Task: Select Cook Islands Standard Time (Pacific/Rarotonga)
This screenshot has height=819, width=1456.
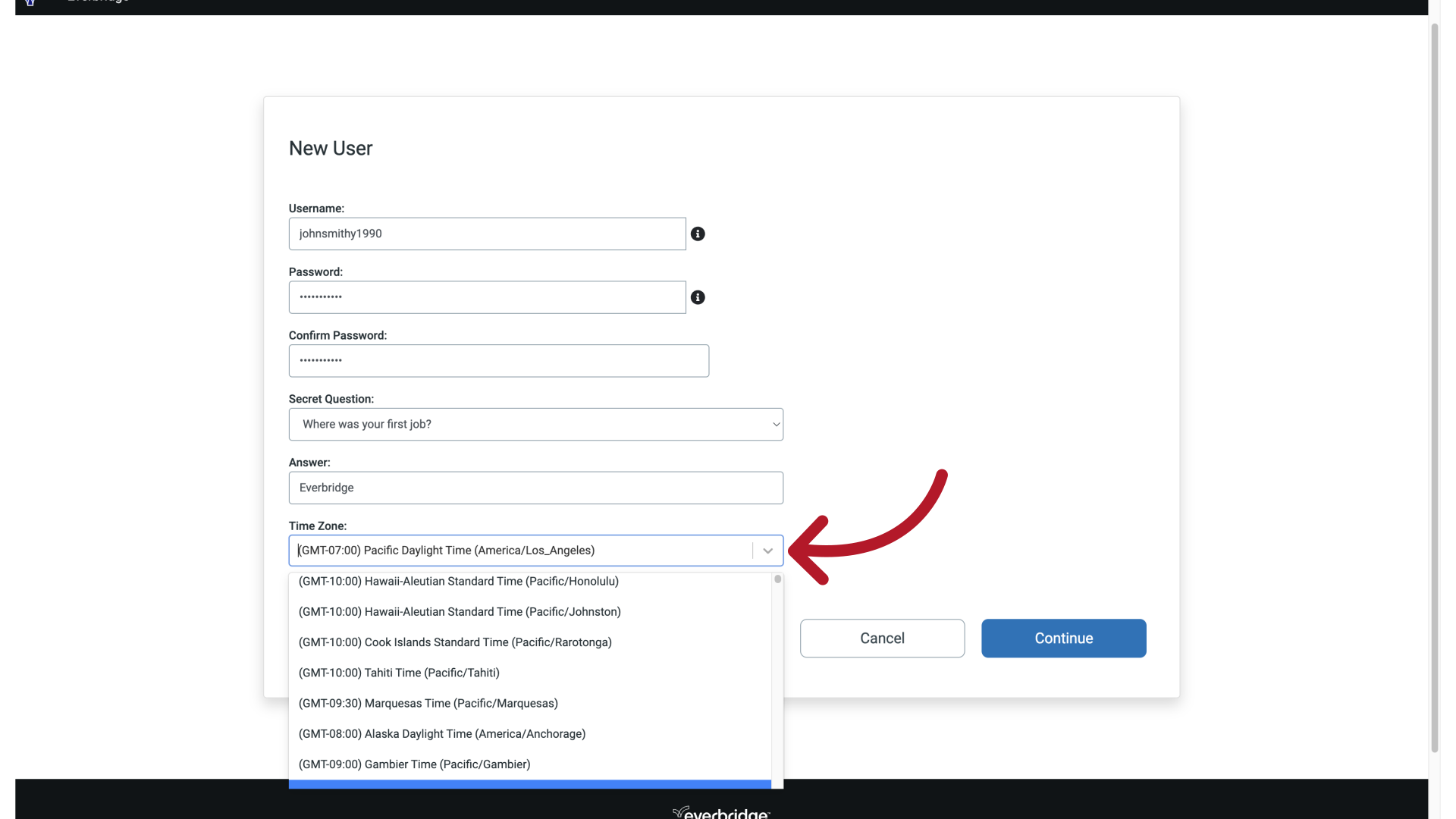Action: [454, 642]
